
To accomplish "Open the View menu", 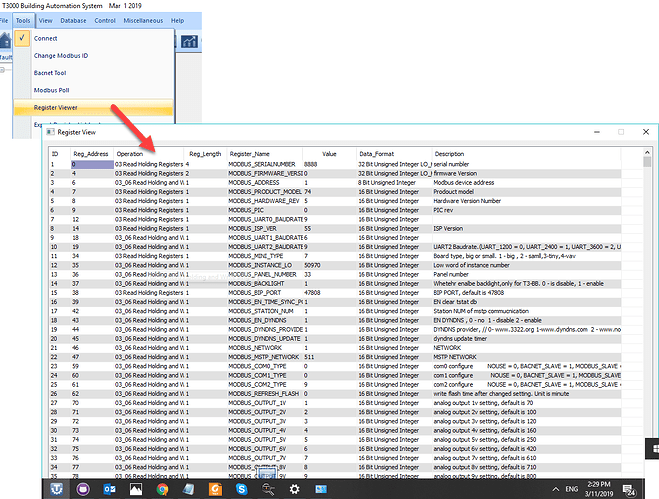I will pos(47,20).
